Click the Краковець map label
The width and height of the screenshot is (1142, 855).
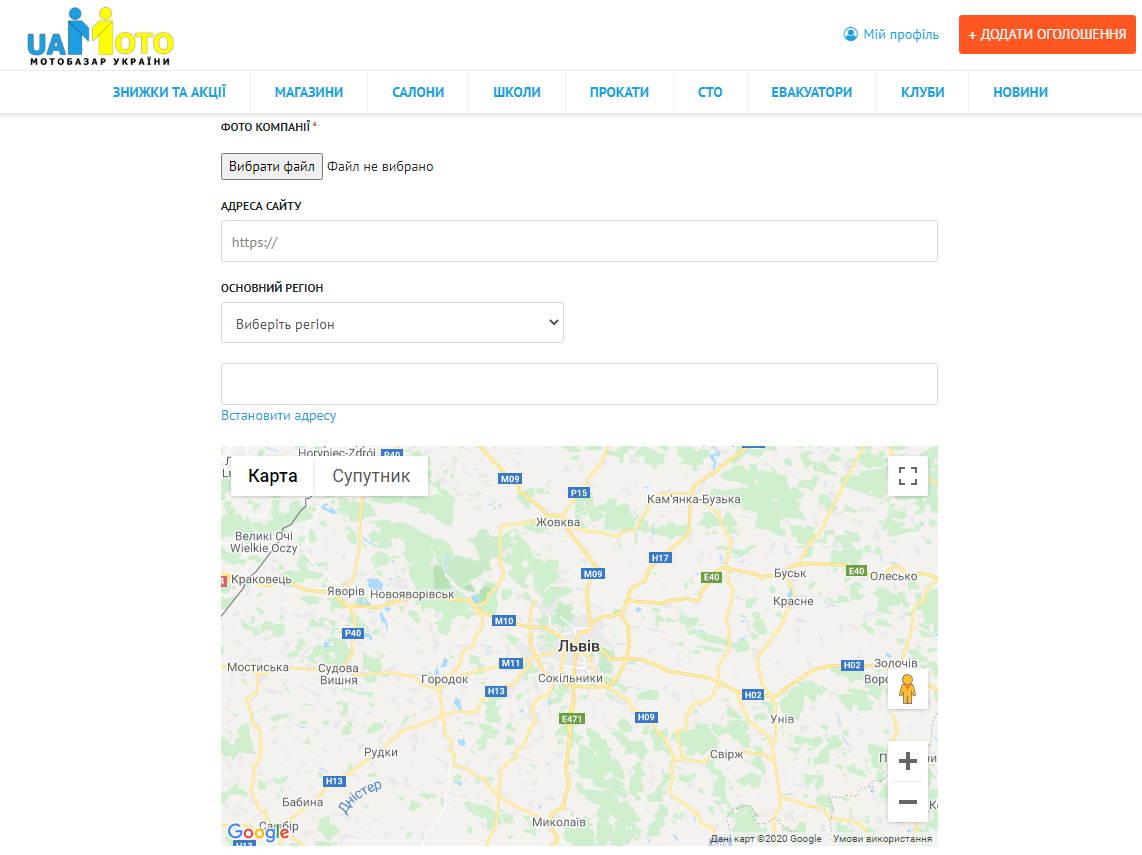[x=261, y=580]
